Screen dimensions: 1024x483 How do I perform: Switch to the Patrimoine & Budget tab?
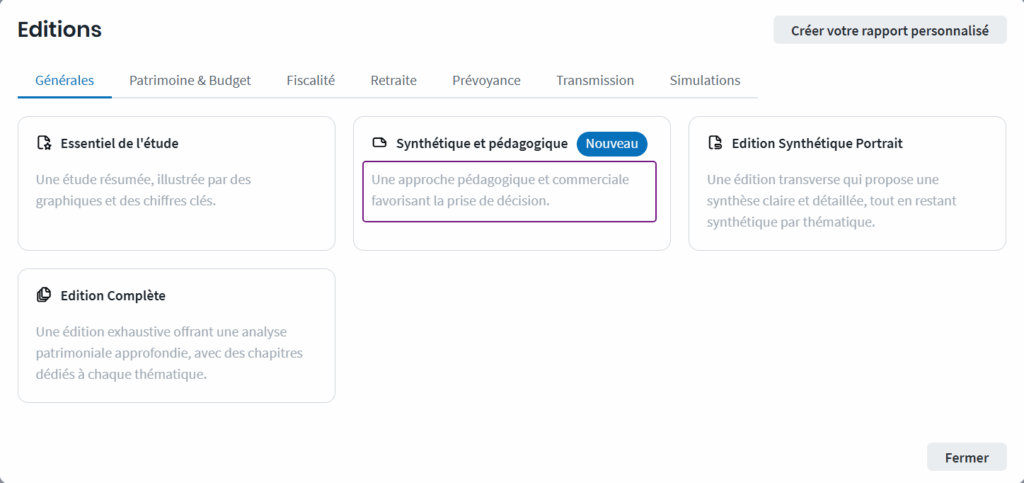click(x=190, y=81)
